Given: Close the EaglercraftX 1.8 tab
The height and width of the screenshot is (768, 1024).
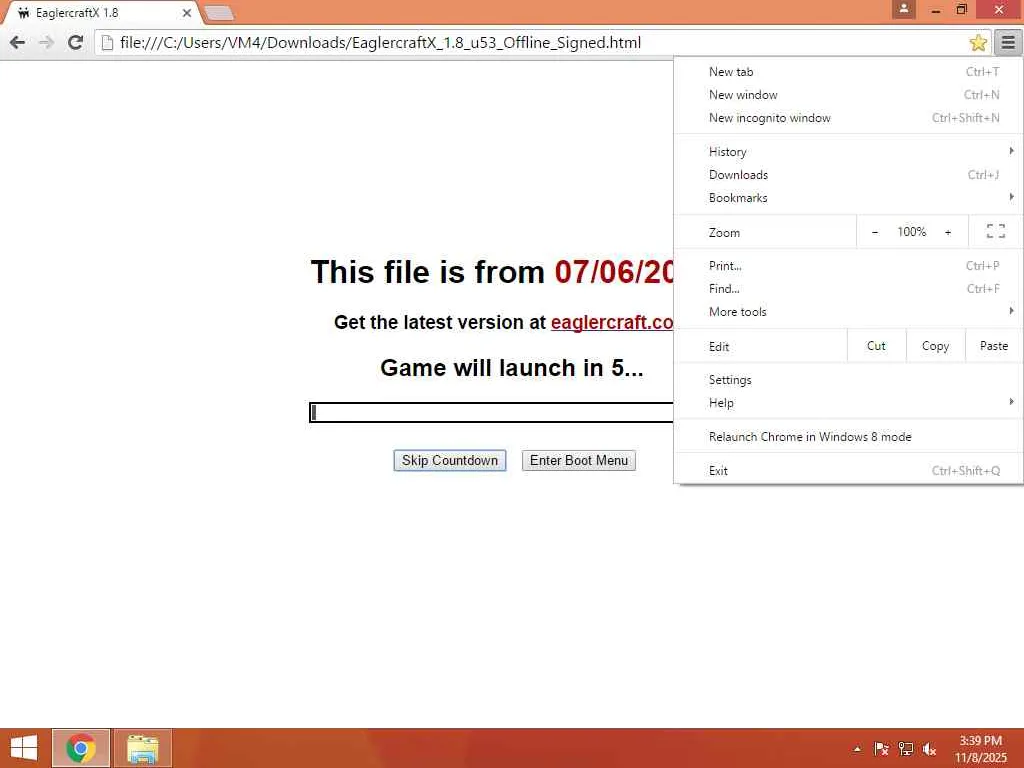Looking at the screenshot, I should click(187, 12).
